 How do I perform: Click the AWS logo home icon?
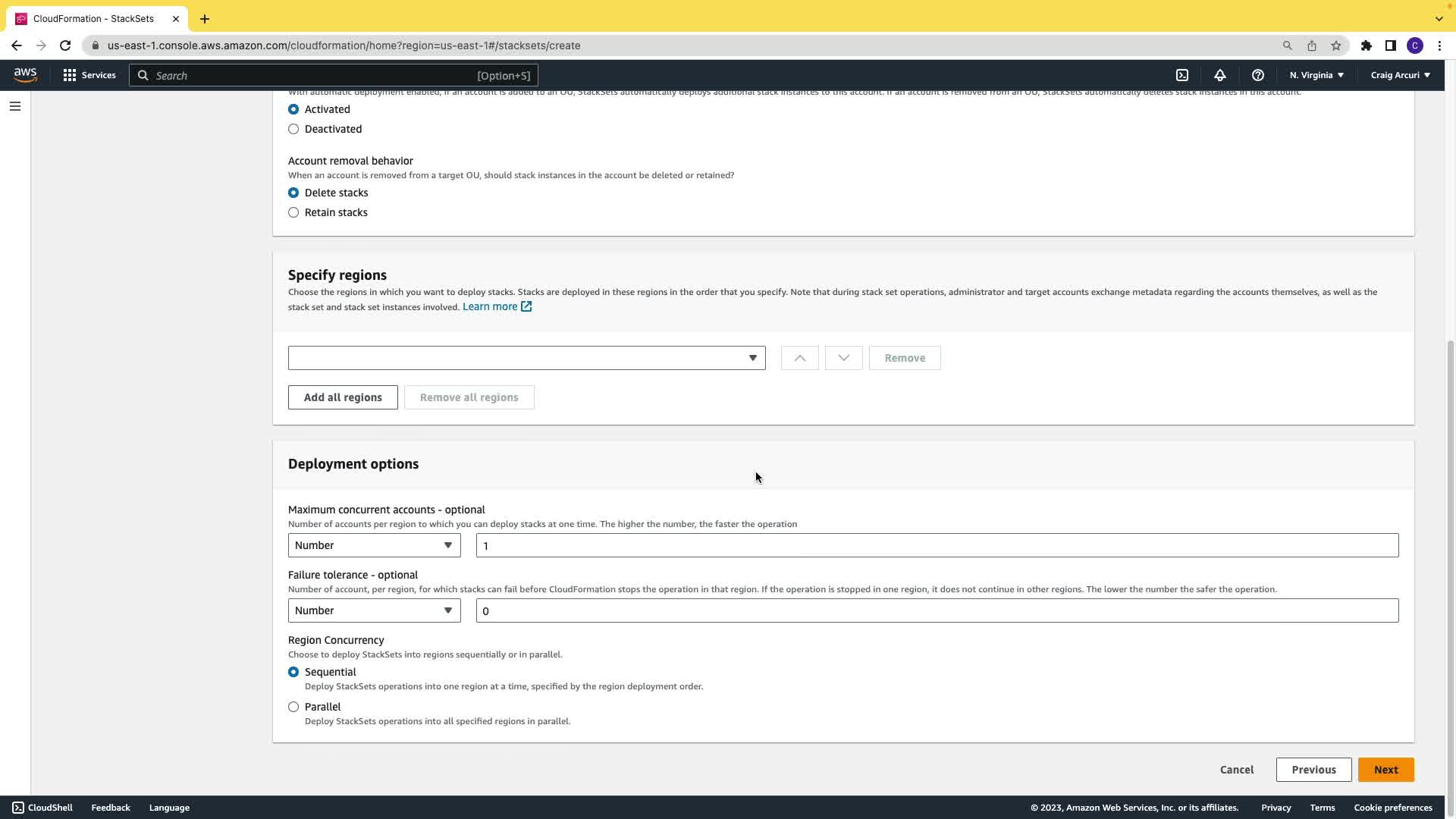click(x=25, y=74)
